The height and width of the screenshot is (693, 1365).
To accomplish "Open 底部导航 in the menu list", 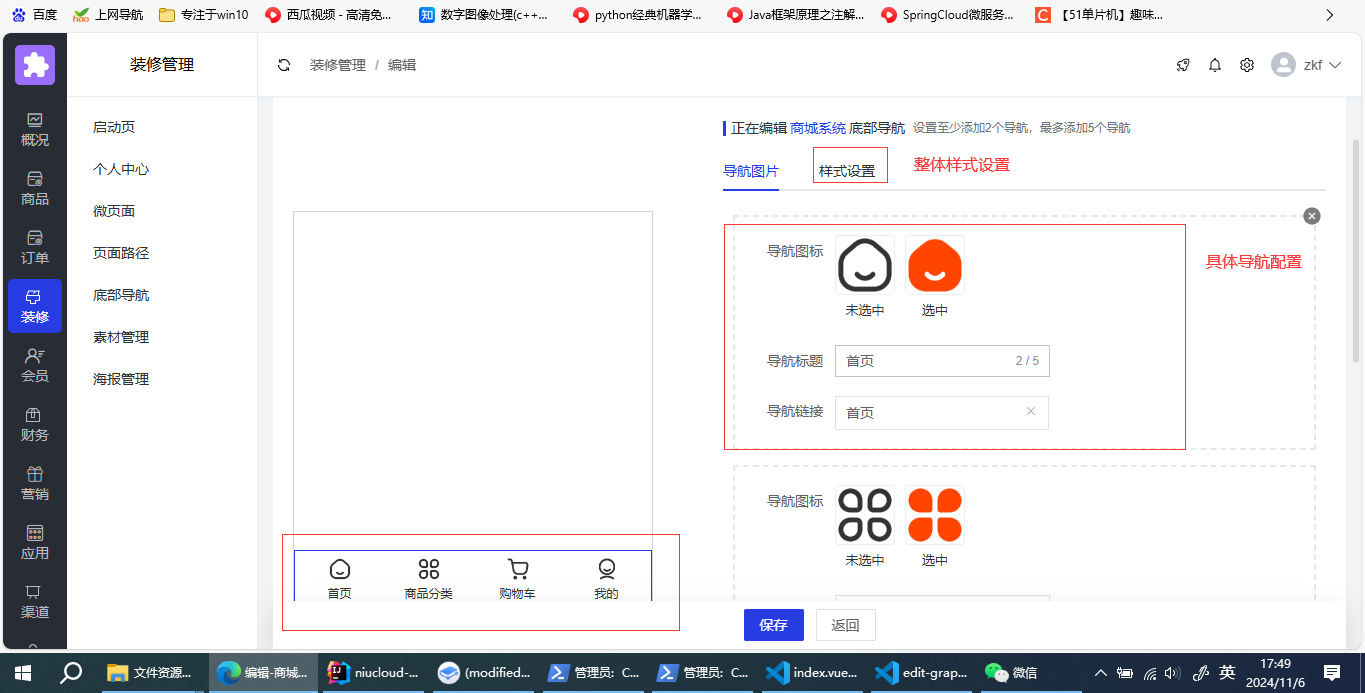I will [x=121, y=295].
